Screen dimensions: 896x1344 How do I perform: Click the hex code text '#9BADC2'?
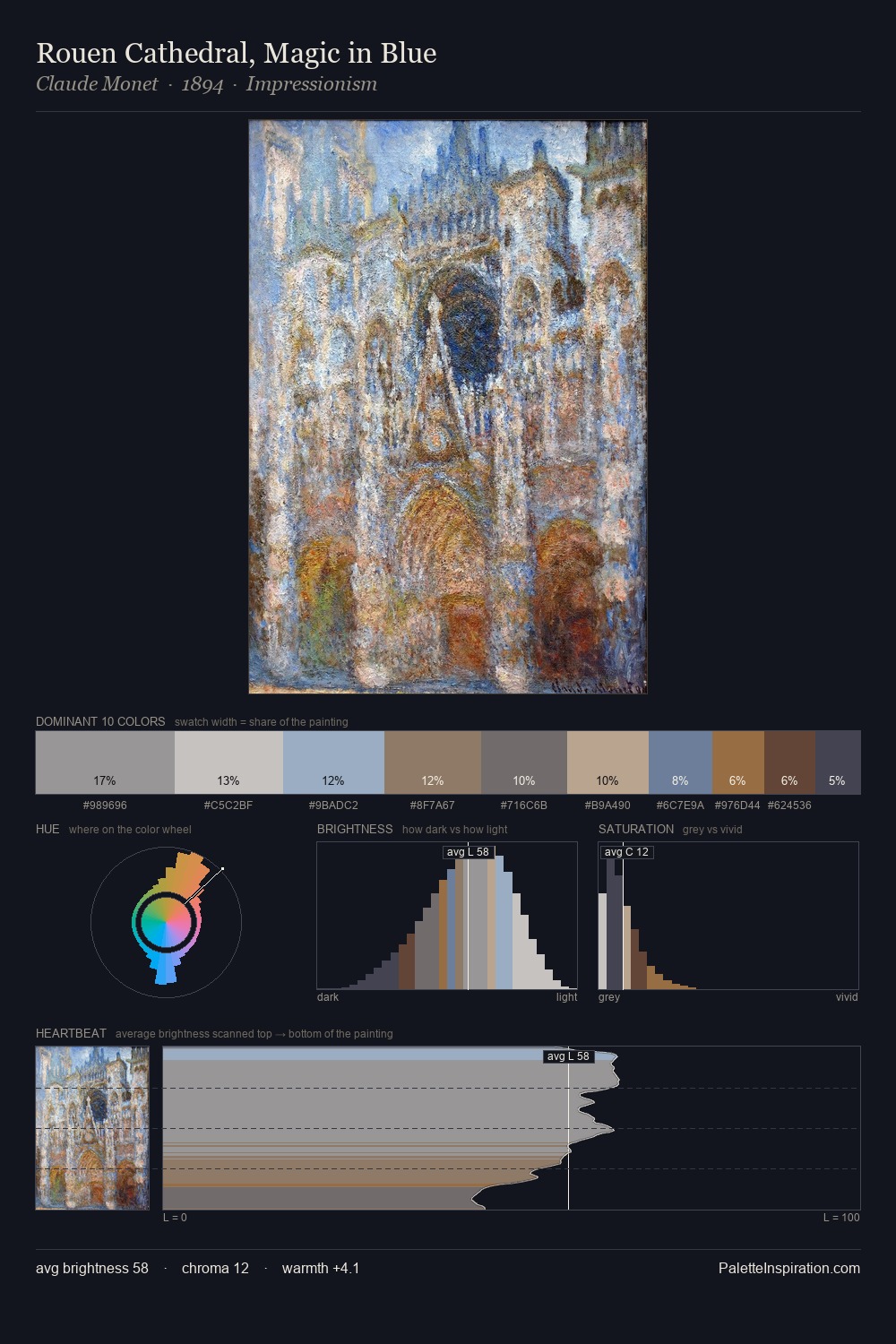333,805
